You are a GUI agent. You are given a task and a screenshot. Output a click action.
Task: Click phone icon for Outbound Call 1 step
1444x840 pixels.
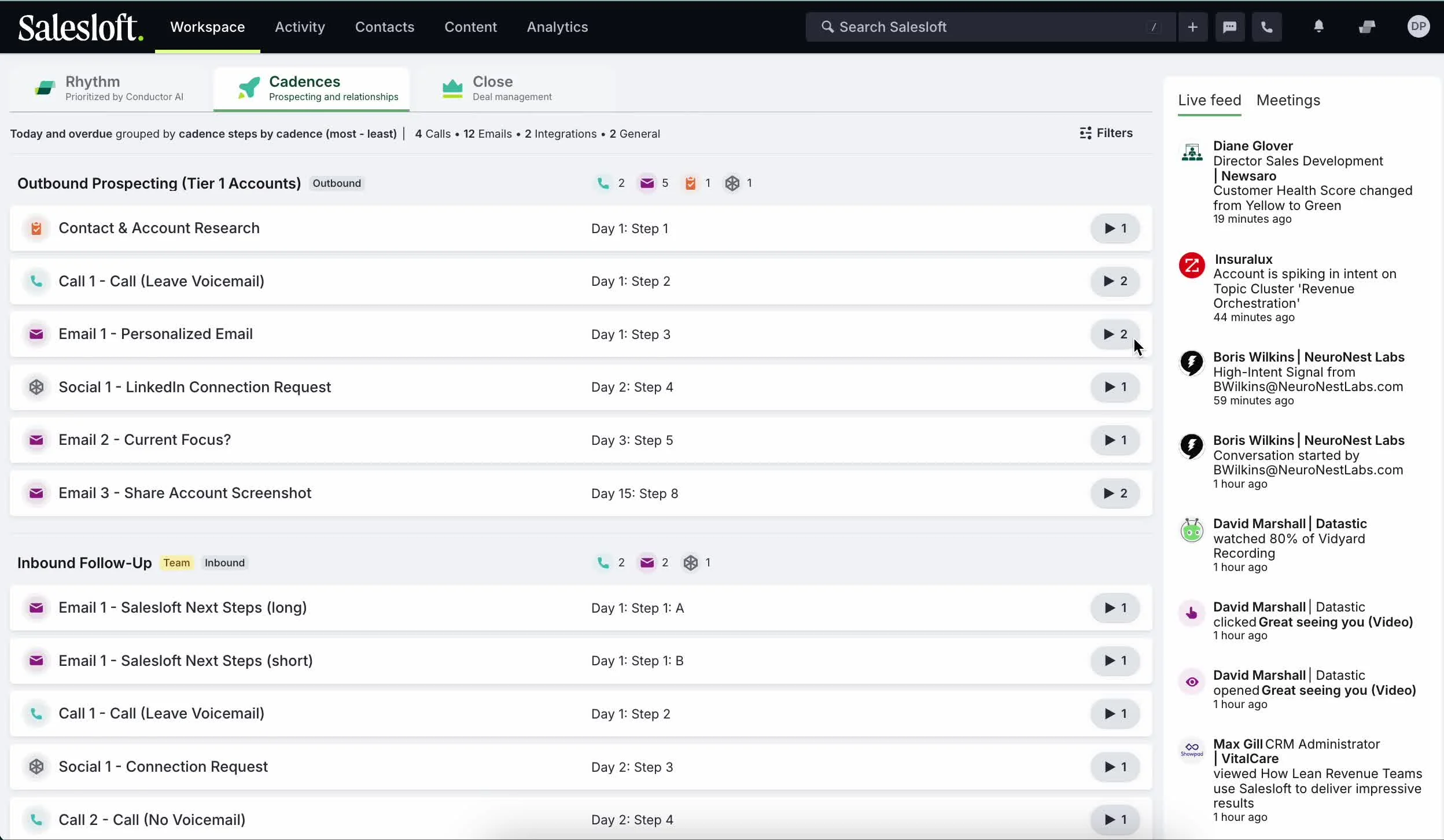(x=36, y=281)
